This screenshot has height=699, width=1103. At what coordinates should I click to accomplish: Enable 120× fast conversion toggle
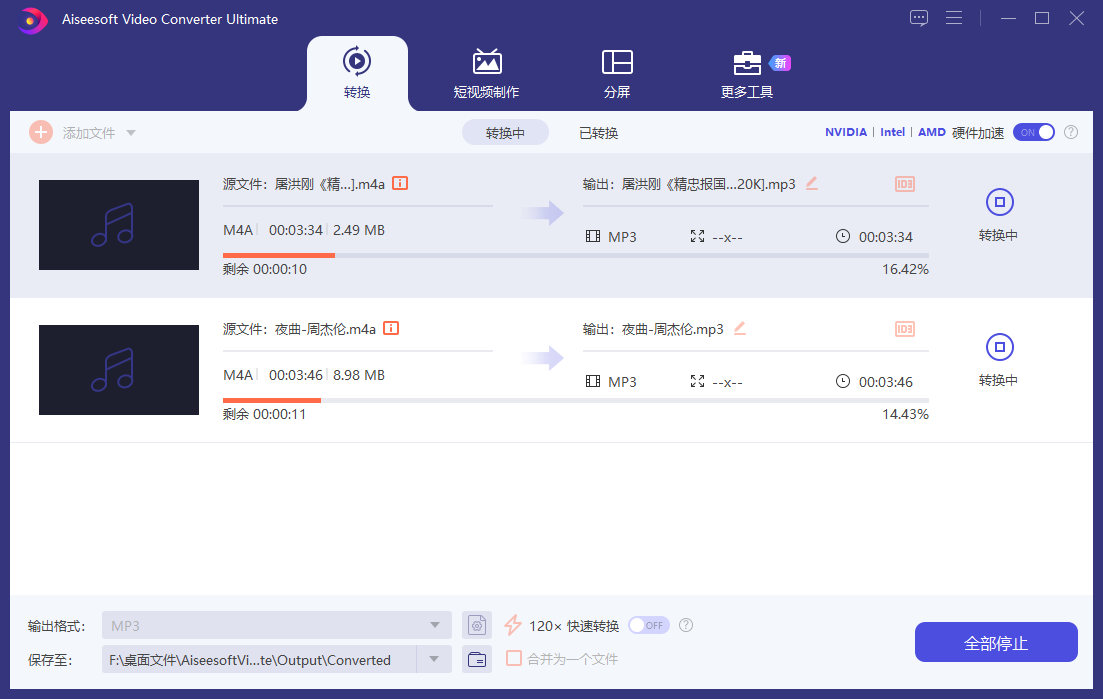click(648, 625)
